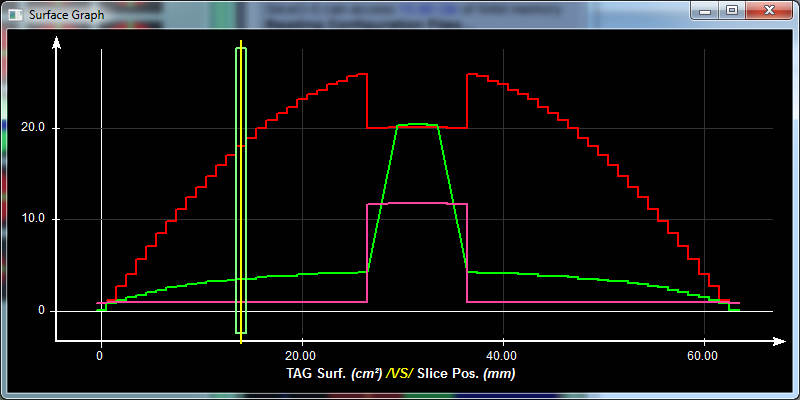Screen dimensions: 800x400
Task: Minimize the Surface Graph window
Action: 706,10
